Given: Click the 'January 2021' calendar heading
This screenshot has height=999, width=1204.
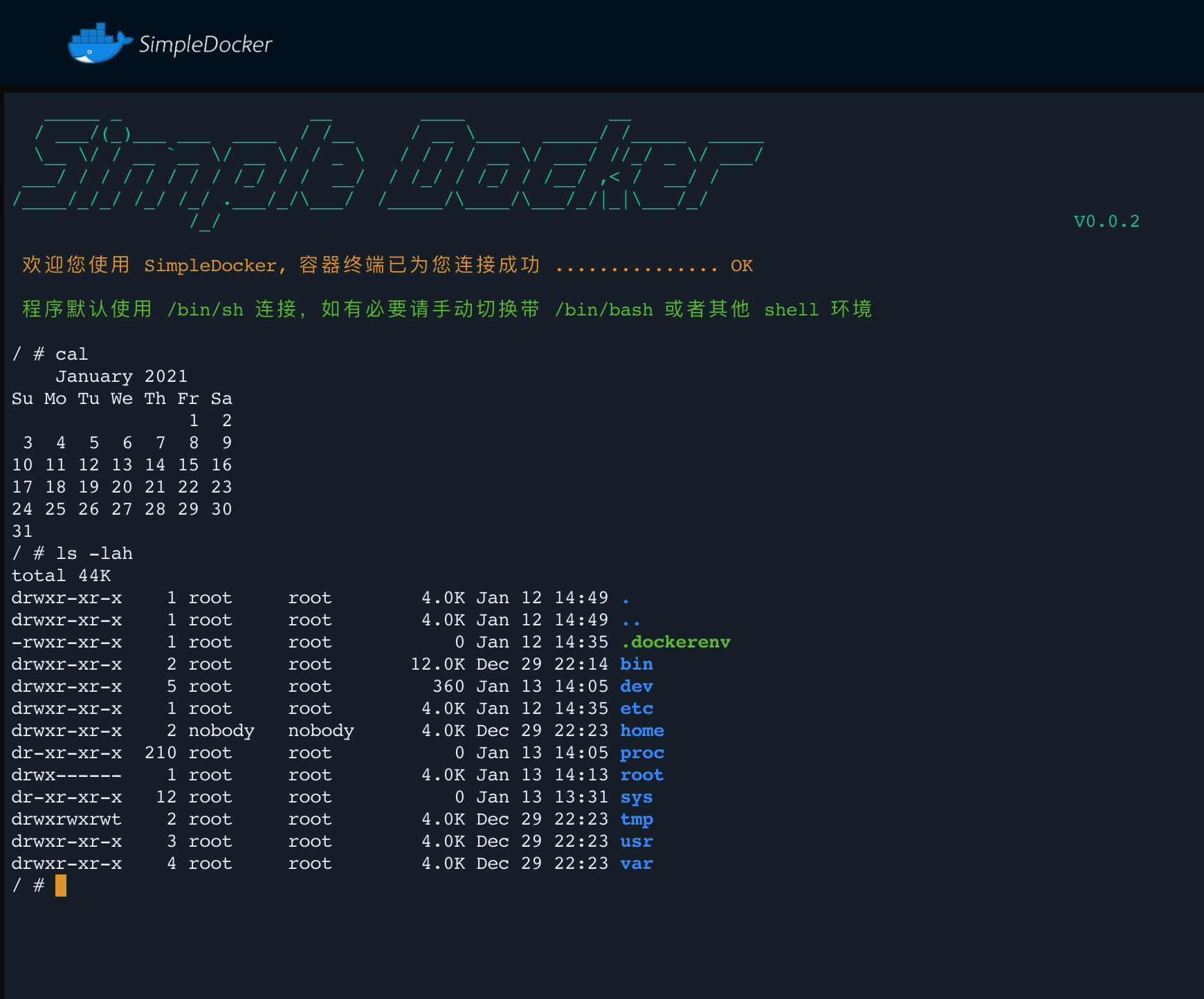Looking at the screenshot, I should click(x=122, y=376).
